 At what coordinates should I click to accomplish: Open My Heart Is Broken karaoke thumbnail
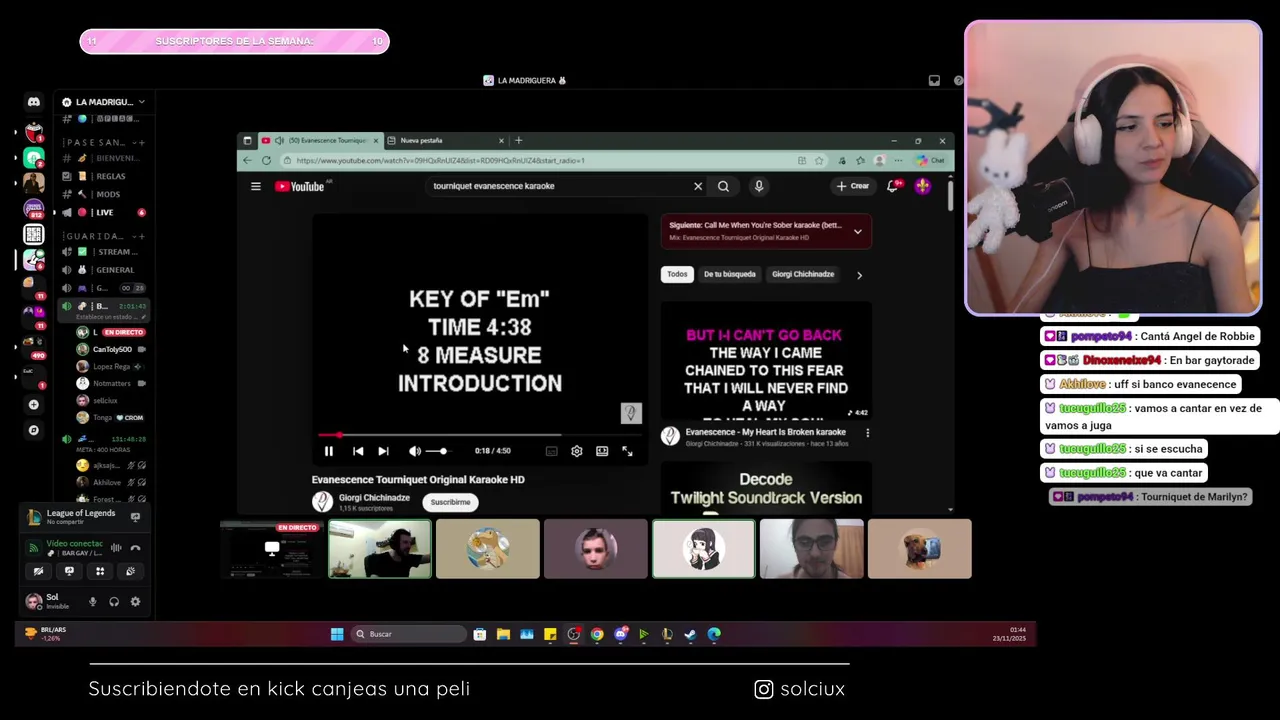[x=766, y=361]
